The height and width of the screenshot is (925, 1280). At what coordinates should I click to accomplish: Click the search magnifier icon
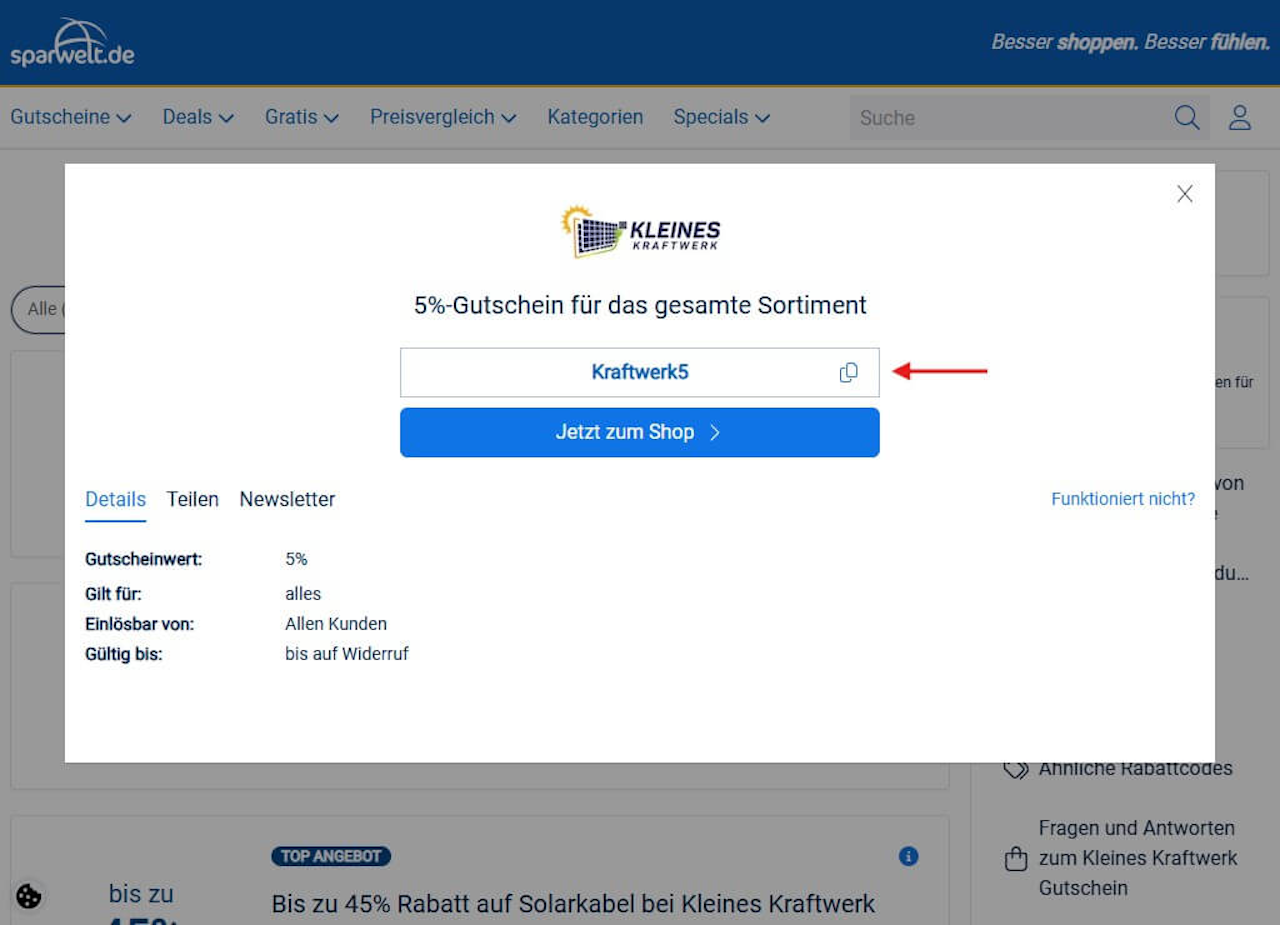[1187, 117]
